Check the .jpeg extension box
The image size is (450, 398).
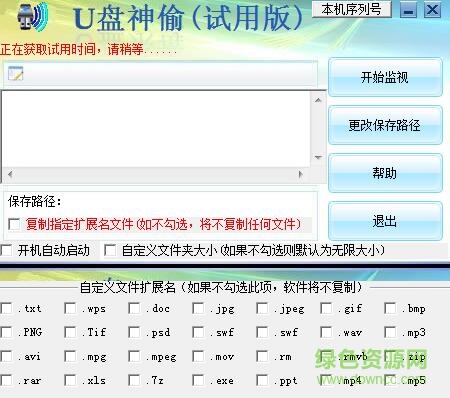(262, 308)
